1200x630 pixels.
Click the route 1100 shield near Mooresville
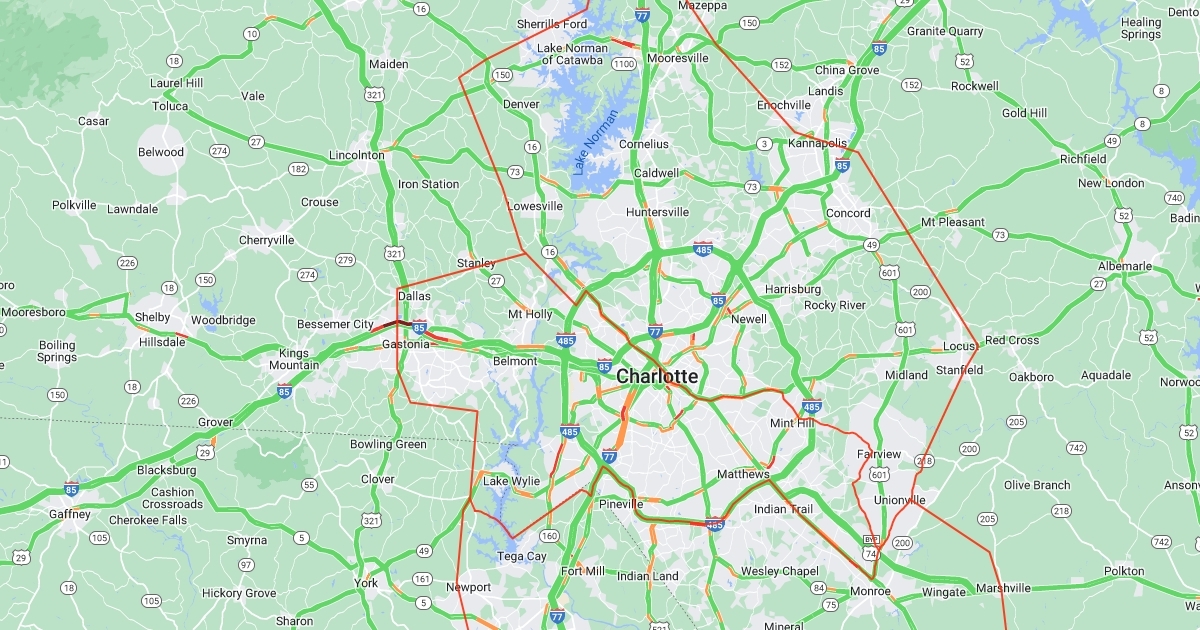[625, 64]
